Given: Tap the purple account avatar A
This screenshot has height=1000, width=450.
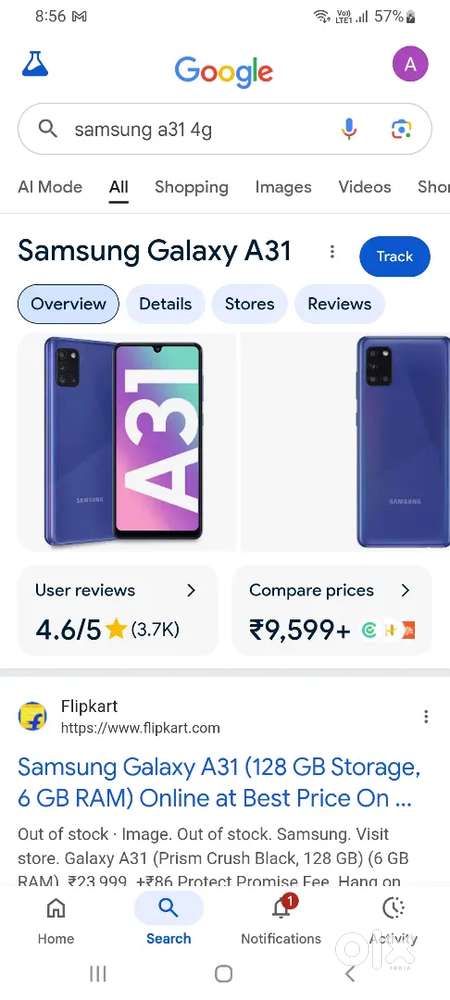Looking at the screenshot, I should (410, 64).
